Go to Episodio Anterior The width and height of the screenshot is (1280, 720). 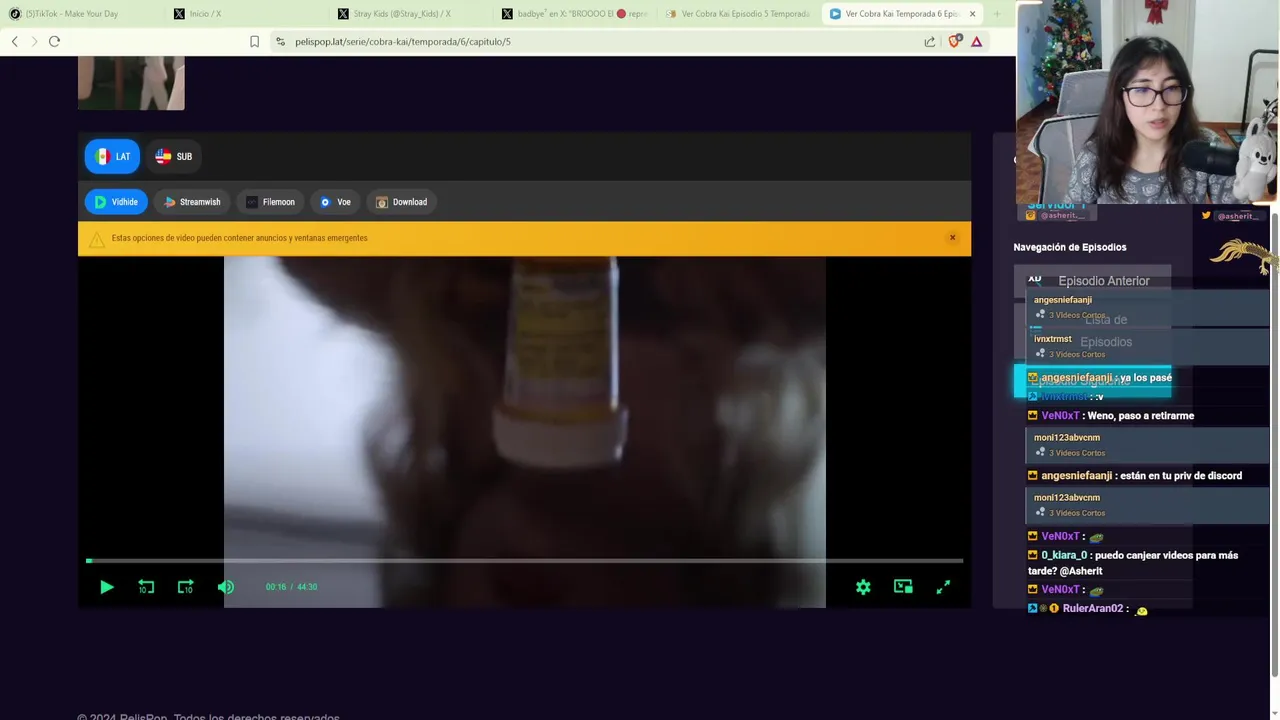1092,281
